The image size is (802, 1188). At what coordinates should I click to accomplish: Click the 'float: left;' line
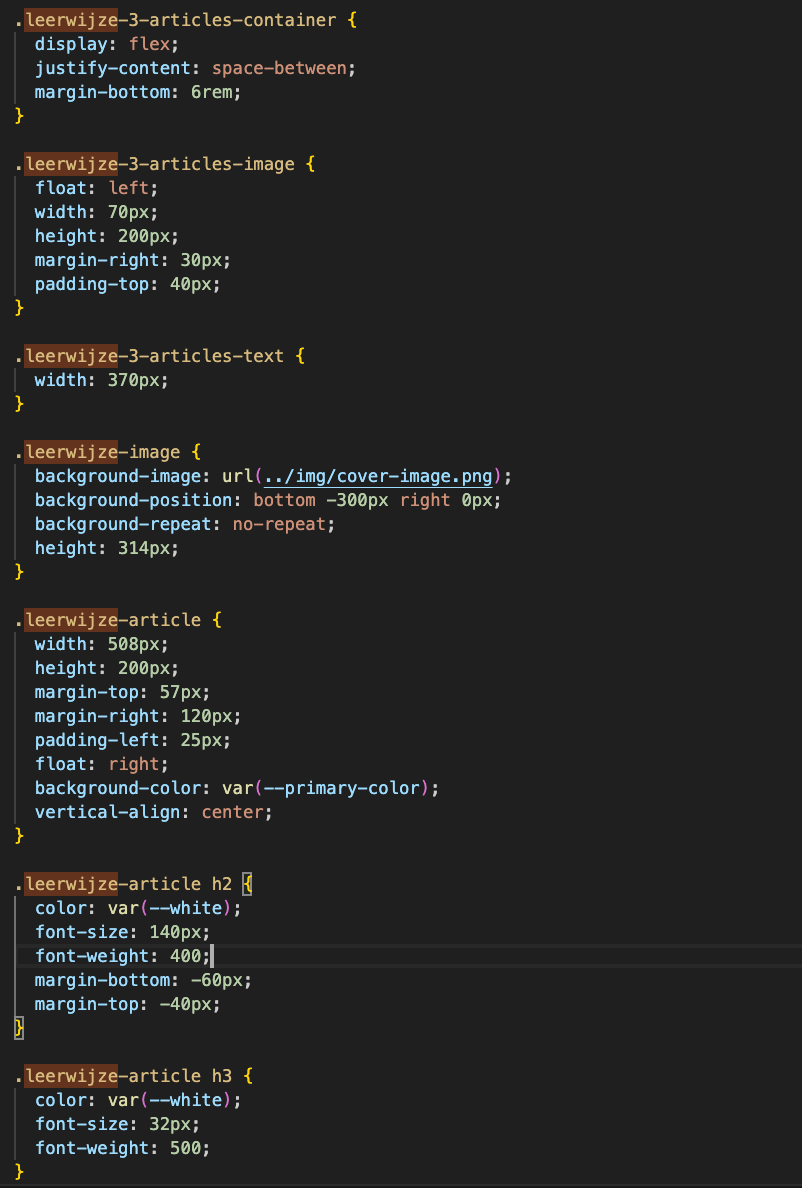(96, 188)
